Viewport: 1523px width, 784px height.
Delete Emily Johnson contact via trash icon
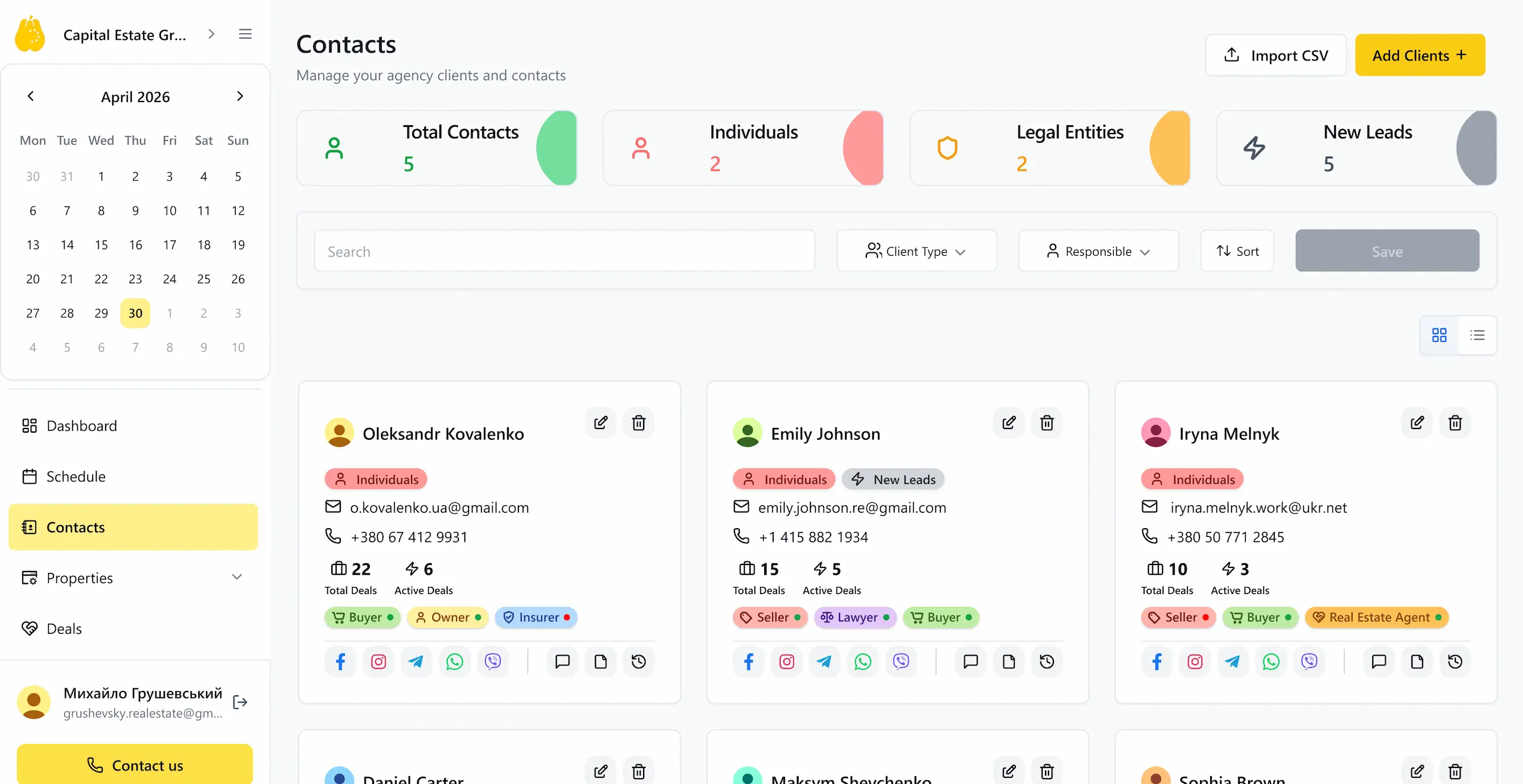tap(1047, 423)
